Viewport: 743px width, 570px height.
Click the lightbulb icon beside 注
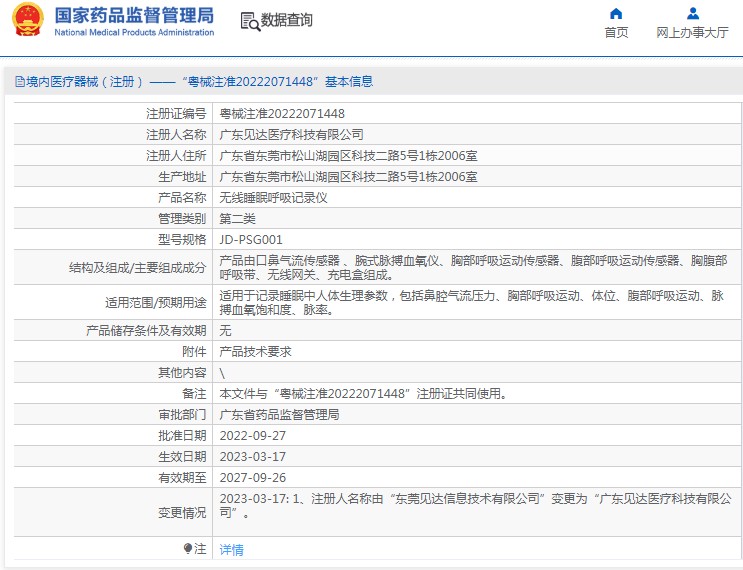pyautogui.click(x=187, y=549)
